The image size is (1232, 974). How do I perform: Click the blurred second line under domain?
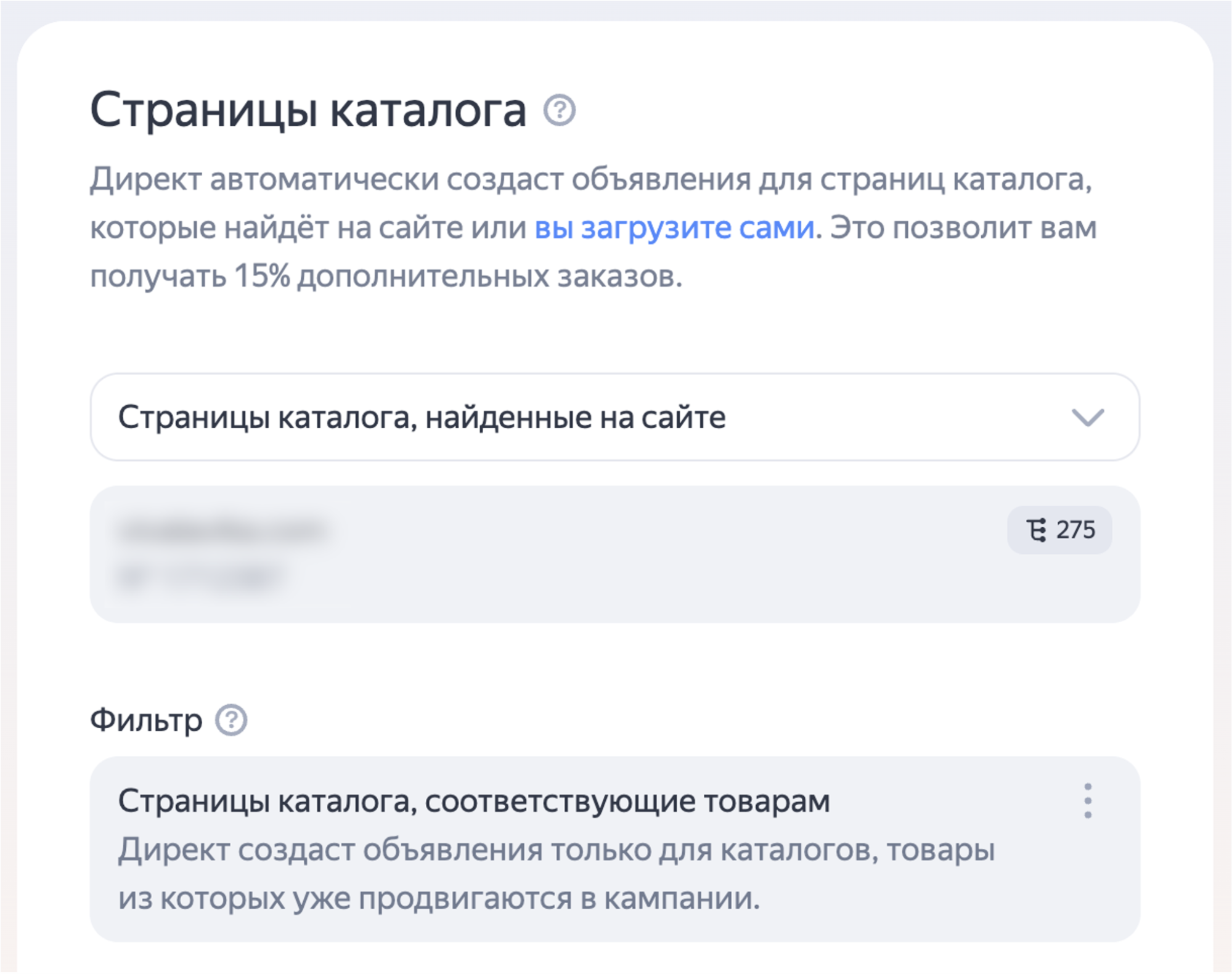coord(200,577)
